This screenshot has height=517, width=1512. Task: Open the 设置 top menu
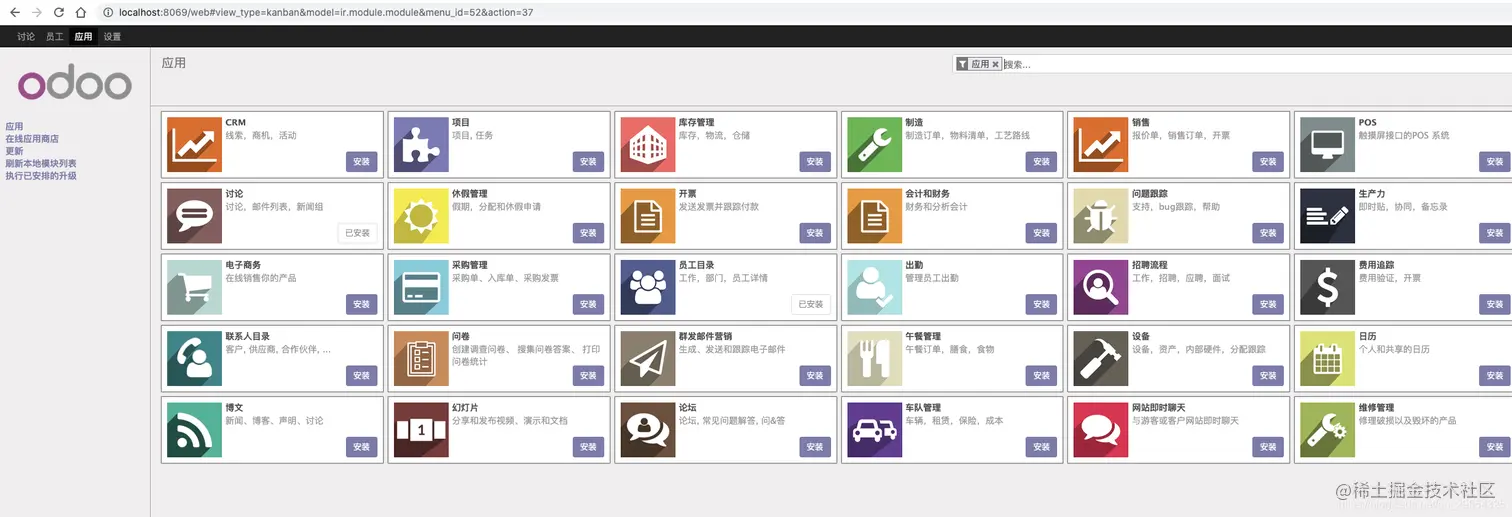(x=112, y=37)
